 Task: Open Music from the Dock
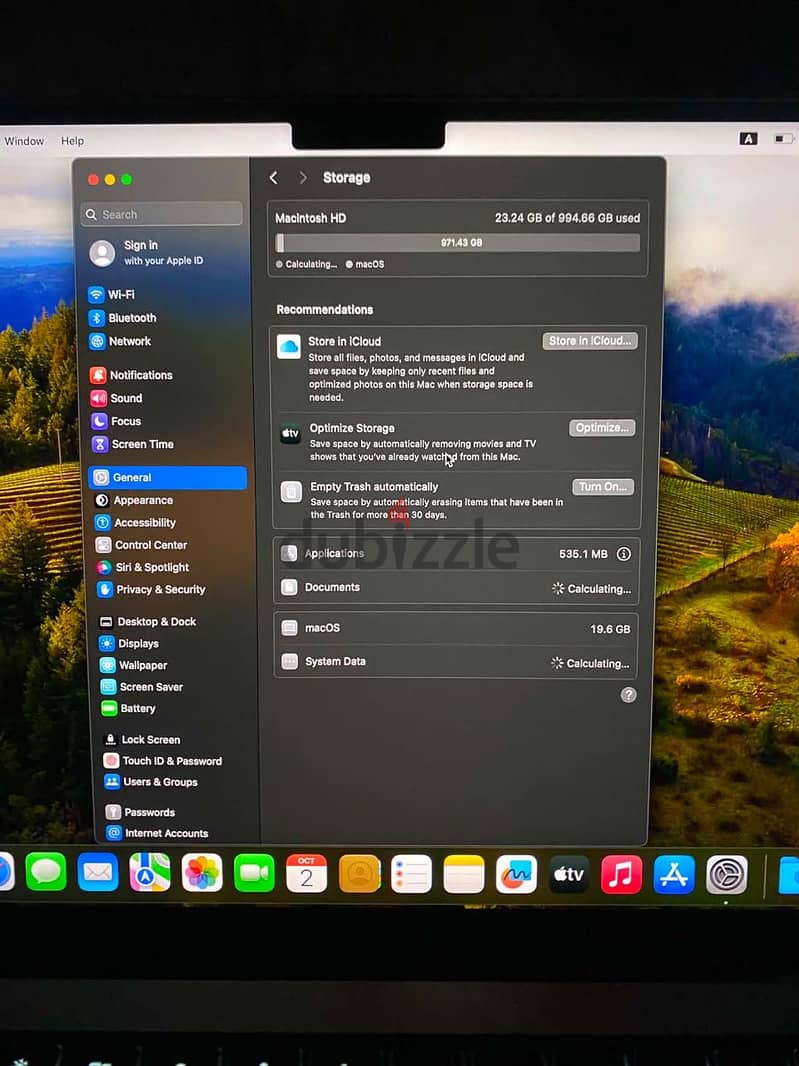[621, 874]
